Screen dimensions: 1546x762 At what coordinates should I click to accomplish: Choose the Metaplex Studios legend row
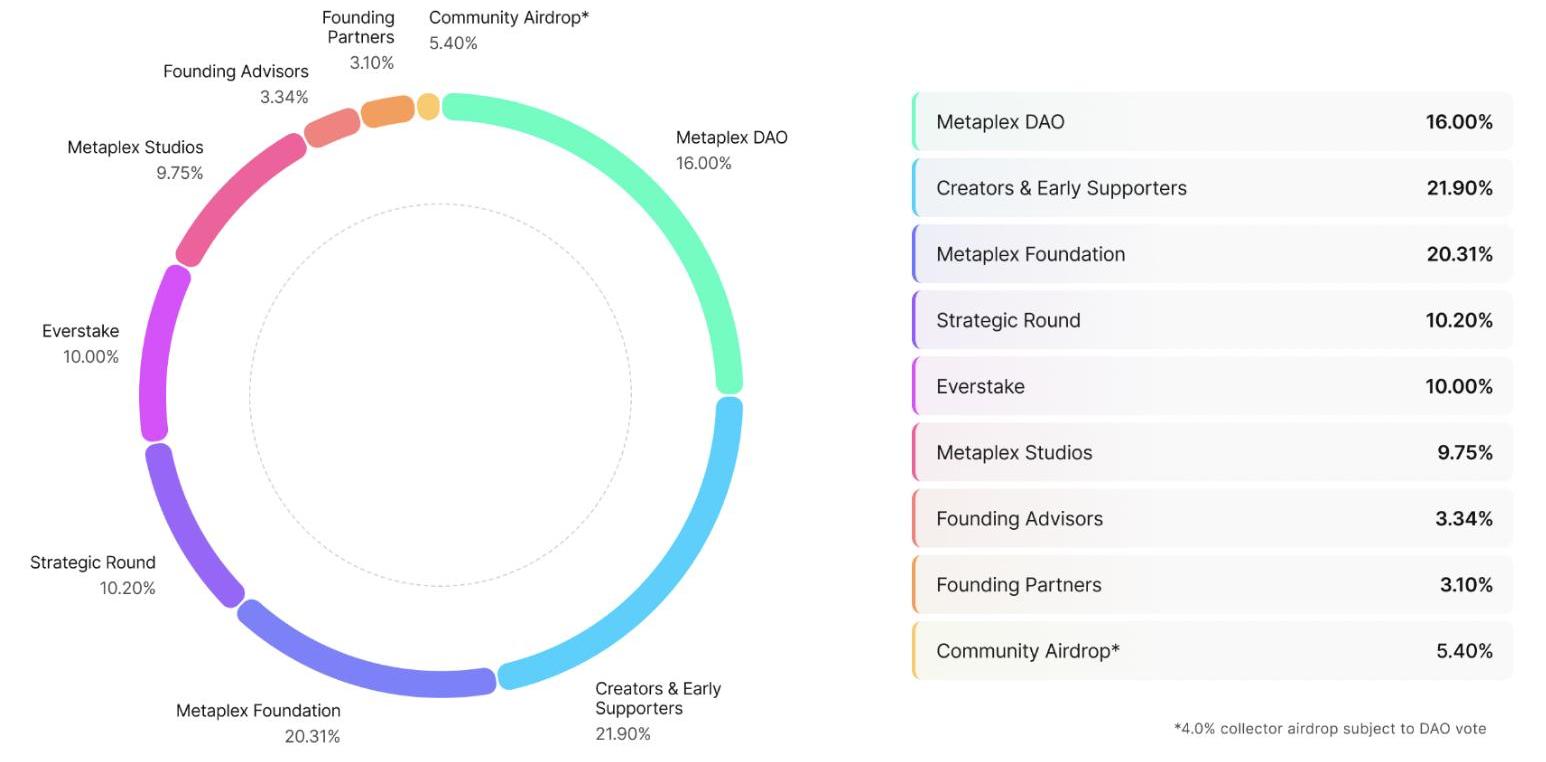[x=1212, y=452]
